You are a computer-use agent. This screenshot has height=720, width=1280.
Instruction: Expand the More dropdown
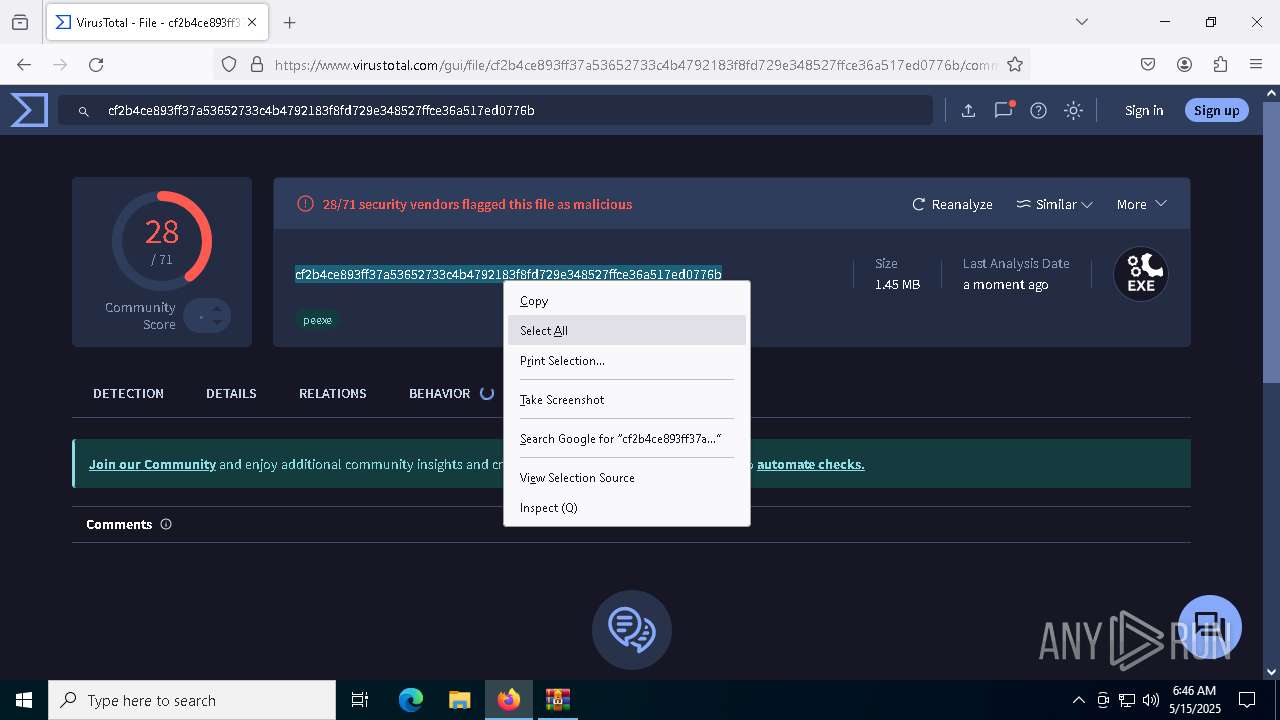1141,204
